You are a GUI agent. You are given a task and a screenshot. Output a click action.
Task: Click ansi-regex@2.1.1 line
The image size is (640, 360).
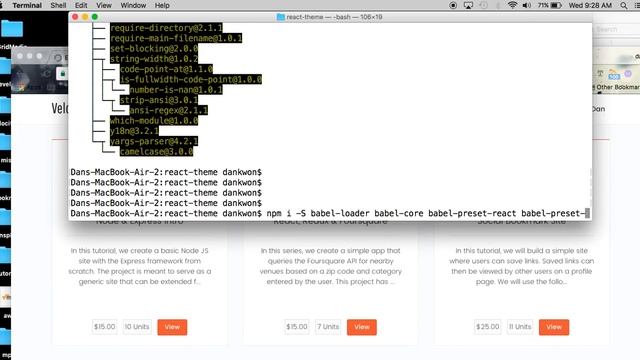[x=169, y=110]
